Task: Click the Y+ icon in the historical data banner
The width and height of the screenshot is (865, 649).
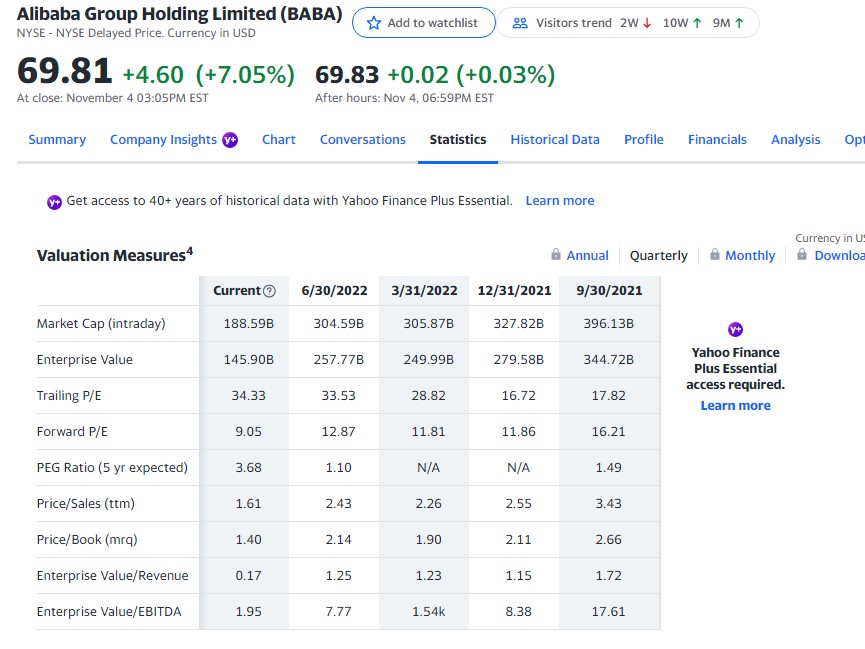Action: pos(54,200)
